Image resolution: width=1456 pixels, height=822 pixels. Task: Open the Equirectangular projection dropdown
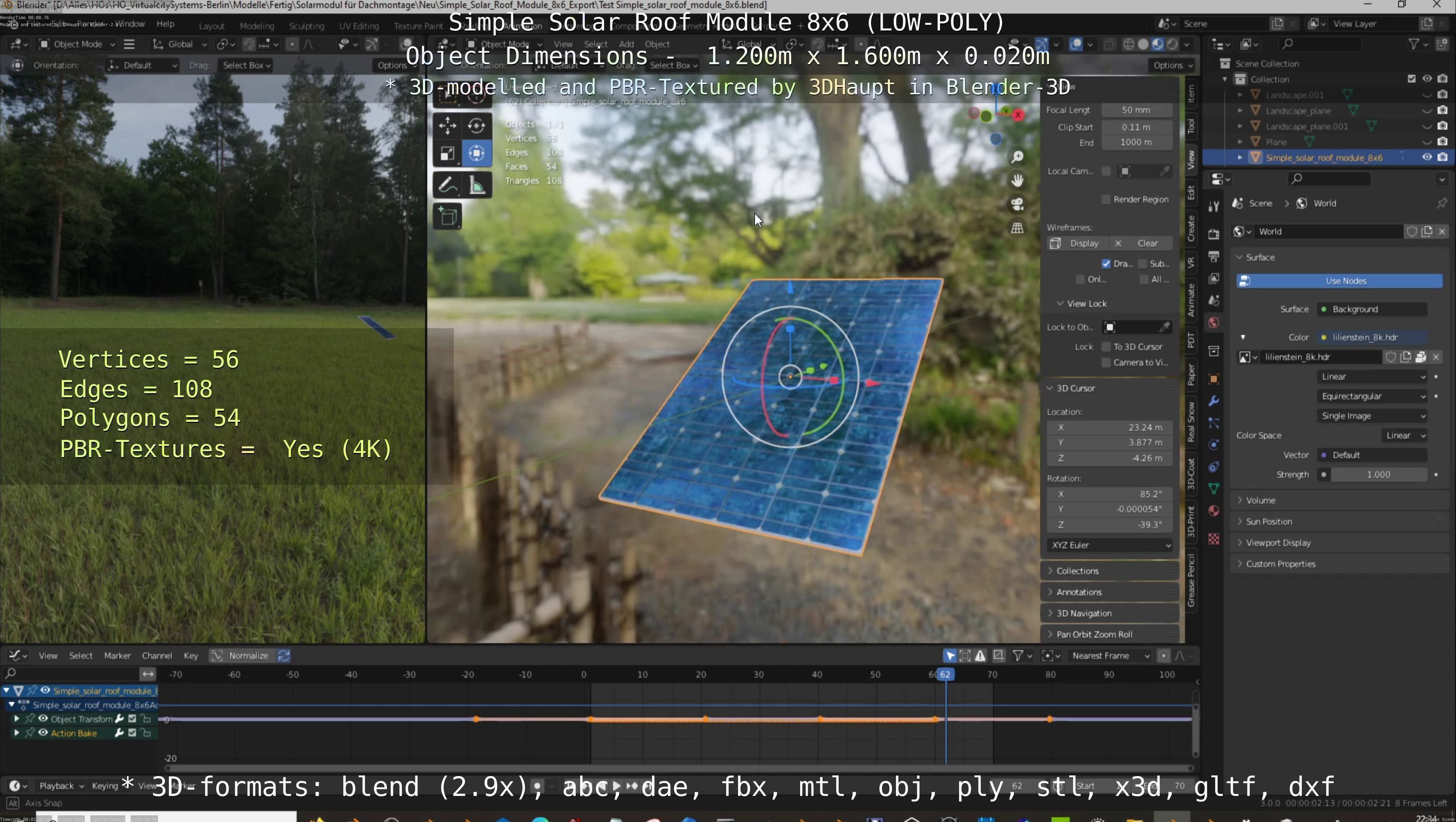1372,396
